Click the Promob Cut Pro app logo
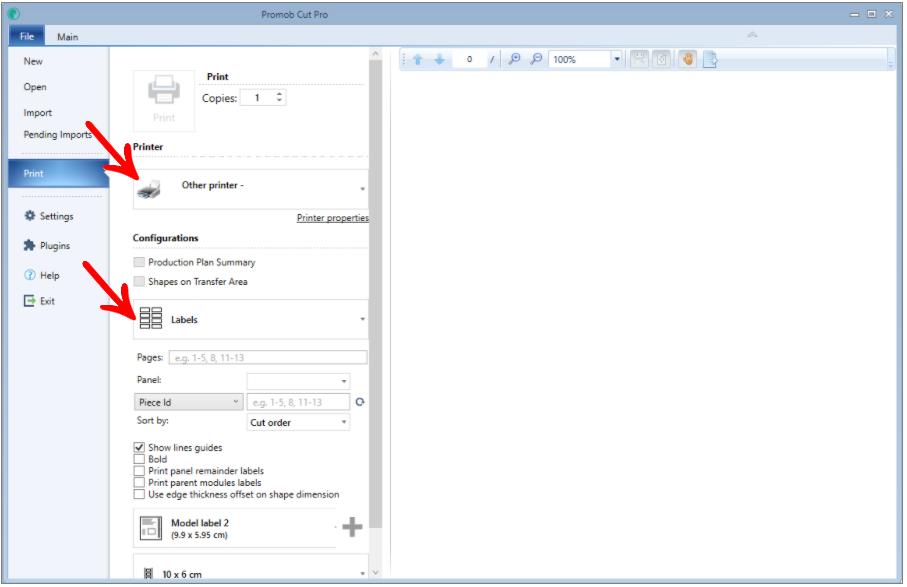This screenshot has height=587, width=907. [14, 14]
